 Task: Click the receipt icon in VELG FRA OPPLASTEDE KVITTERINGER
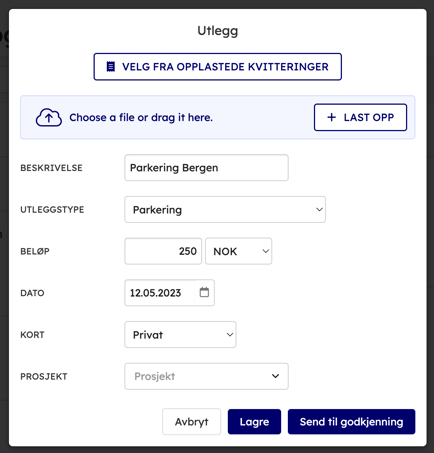tap(111, 67)
